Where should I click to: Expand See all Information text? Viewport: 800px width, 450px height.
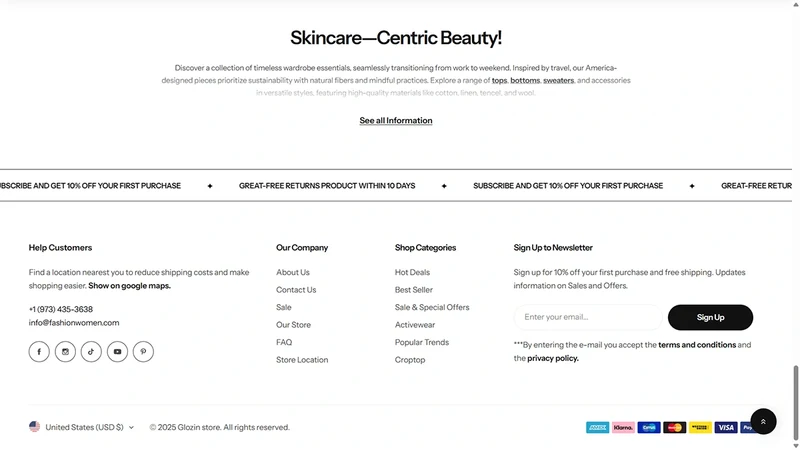(x=396, y=120)
